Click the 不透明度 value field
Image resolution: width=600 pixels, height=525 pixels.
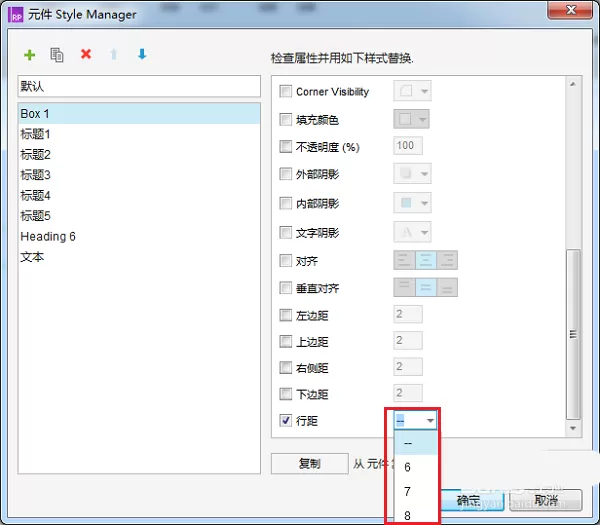(x=408, y=146)
